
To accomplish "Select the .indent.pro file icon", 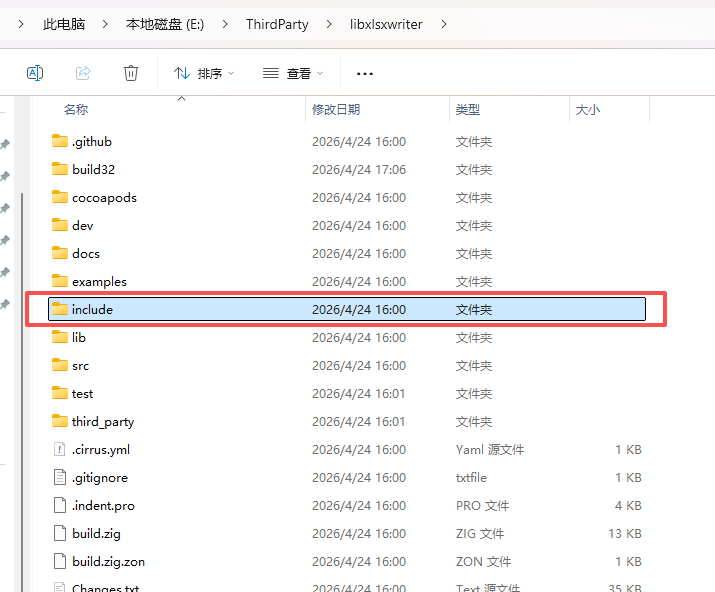I will point(60,505).
